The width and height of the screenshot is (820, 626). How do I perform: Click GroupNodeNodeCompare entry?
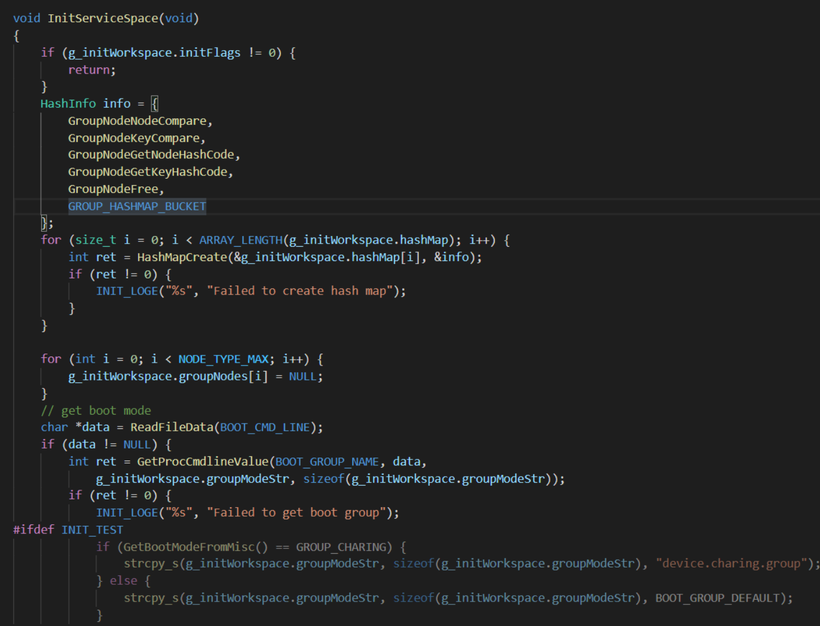(x=137, y=121)
